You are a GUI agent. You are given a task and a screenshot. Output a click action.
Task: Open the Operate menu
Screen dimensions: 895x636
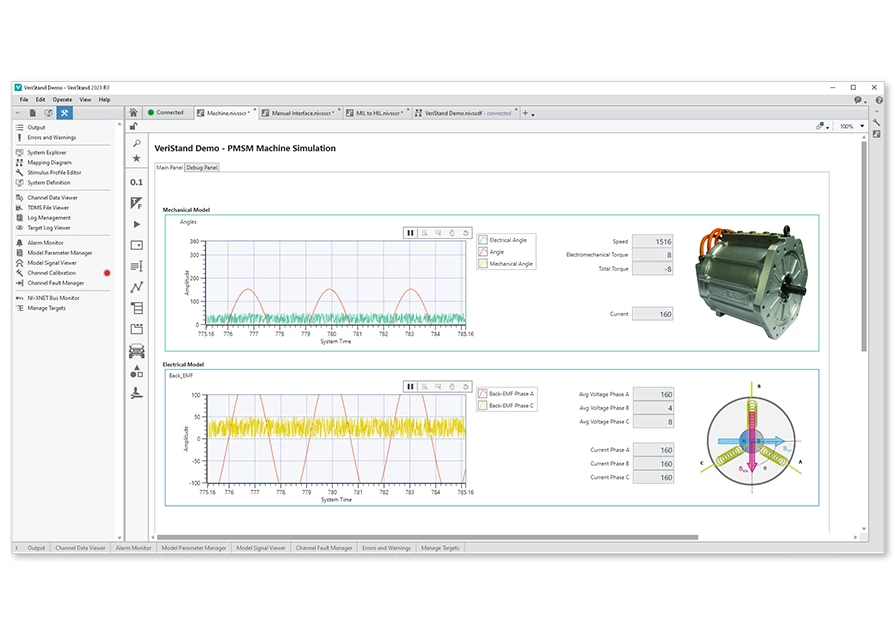(x=62, y=100)
